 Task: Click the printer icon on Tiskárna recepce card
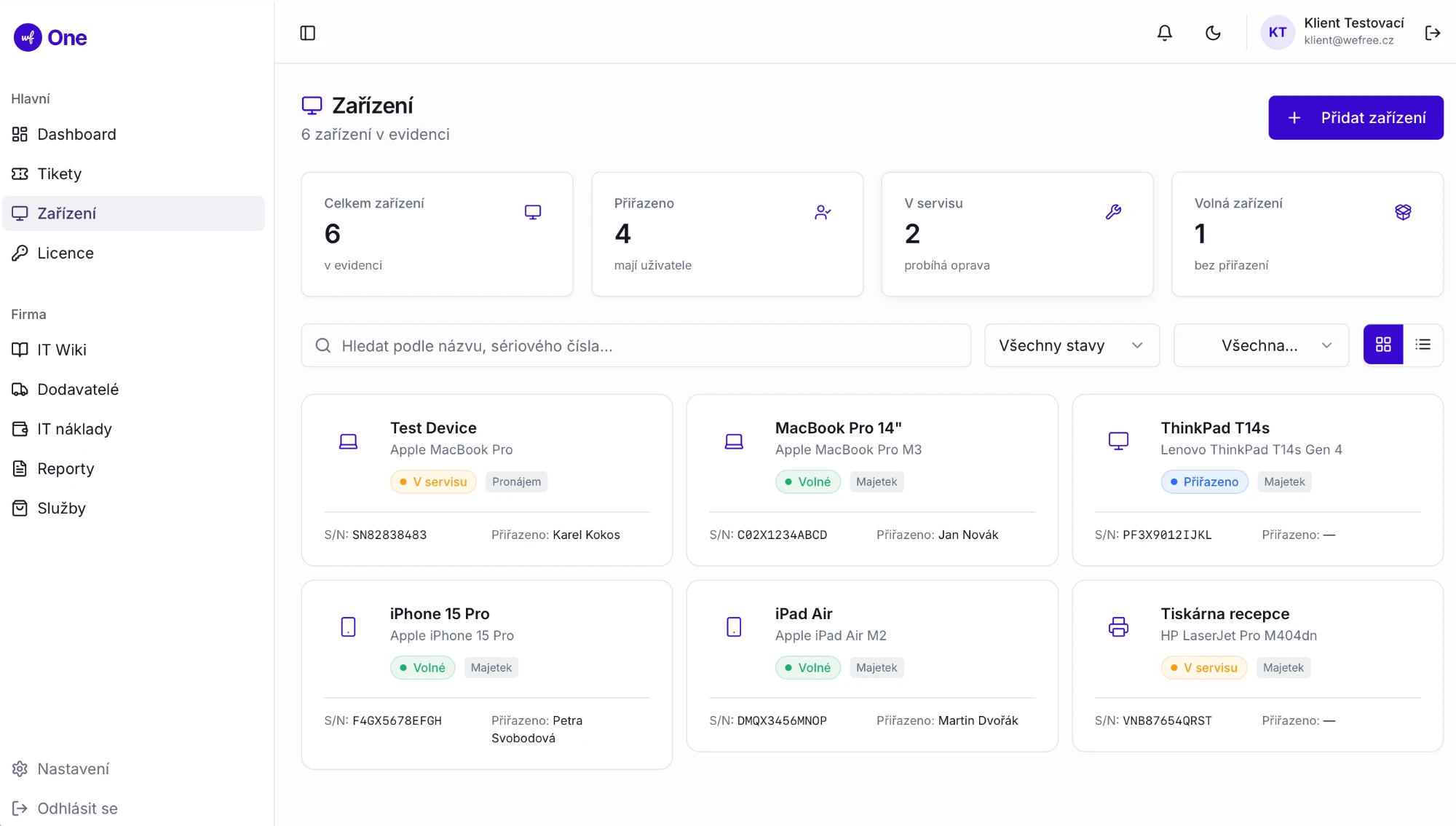pyautogui.click(x=1118, y=627)
